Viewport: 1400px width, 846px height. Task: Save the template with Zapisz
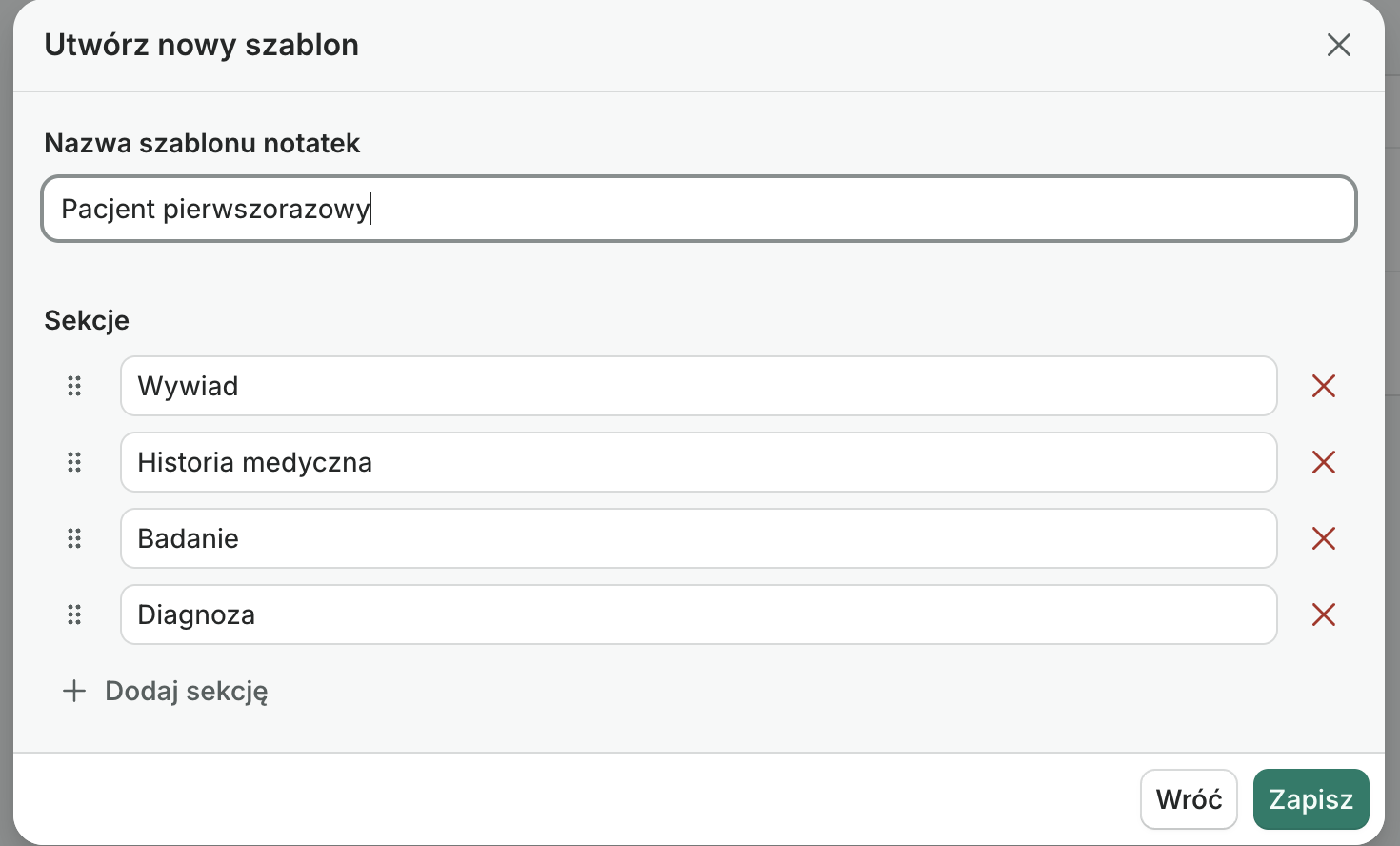1311,799
